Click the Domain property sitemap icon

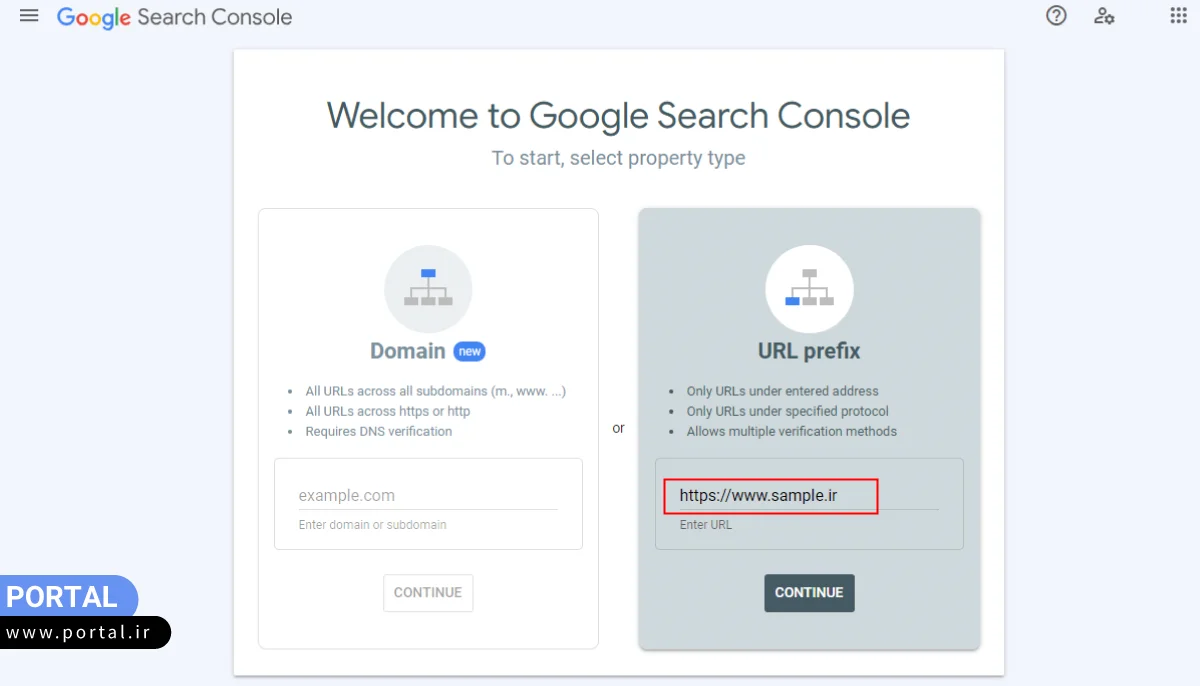tap(428, 289)
